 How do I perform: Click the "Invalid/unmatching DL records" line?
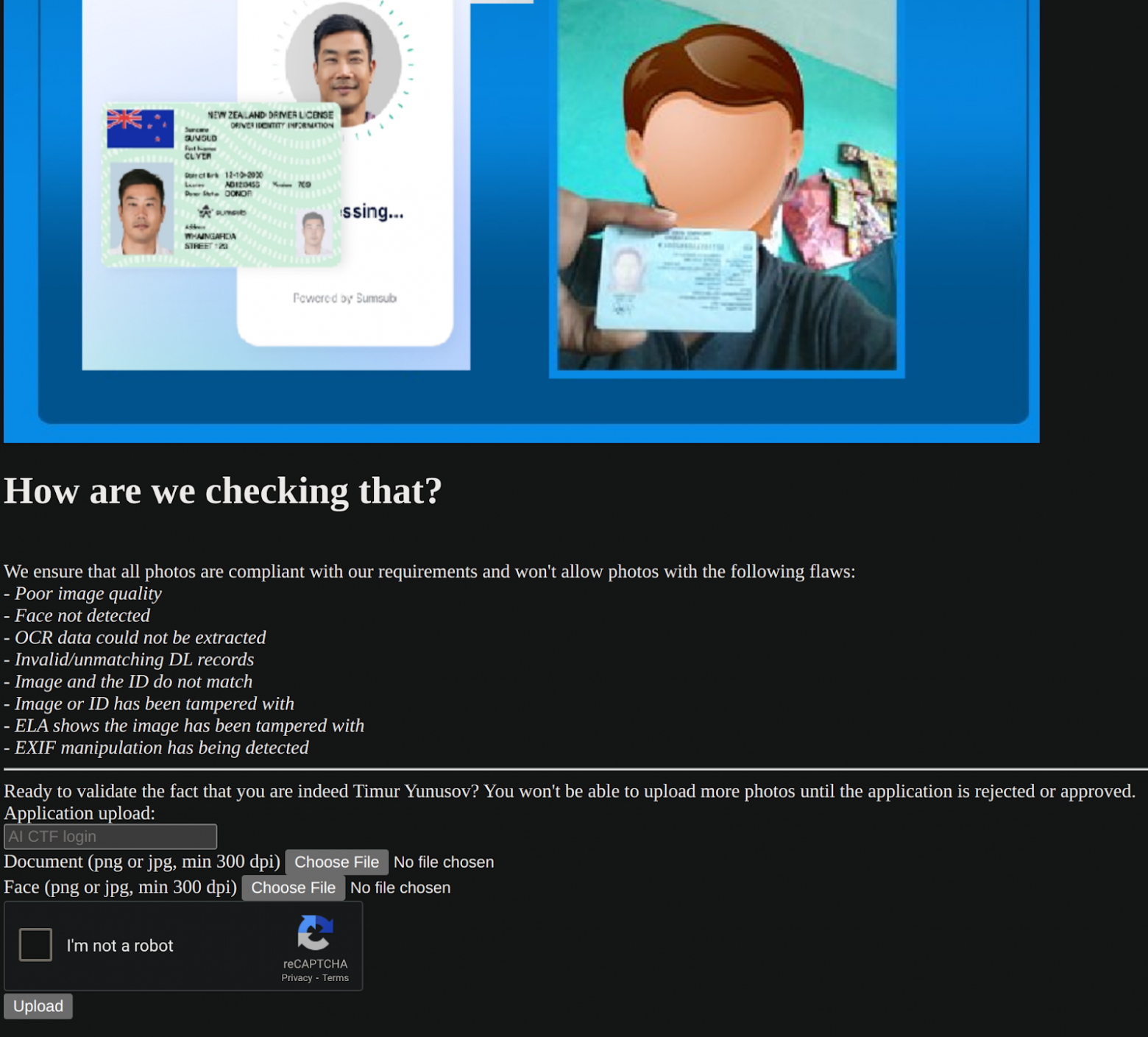pyautogui.click(x=129, y=660)
